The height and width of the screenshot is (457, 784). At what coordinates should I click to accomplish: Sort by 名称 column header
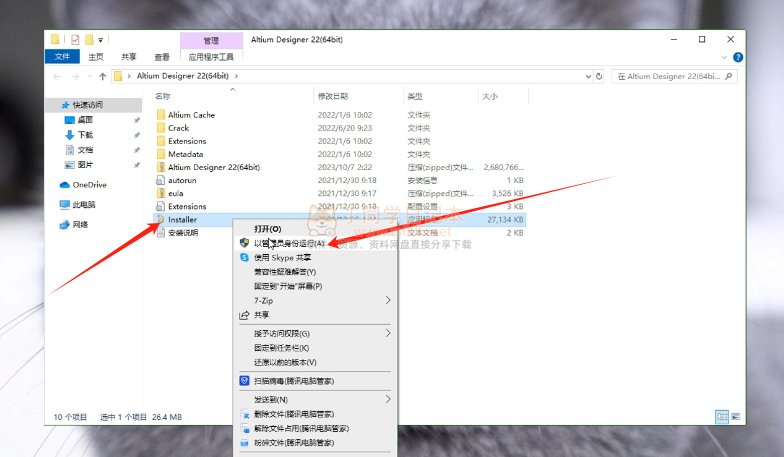click(x=163, y=96)
